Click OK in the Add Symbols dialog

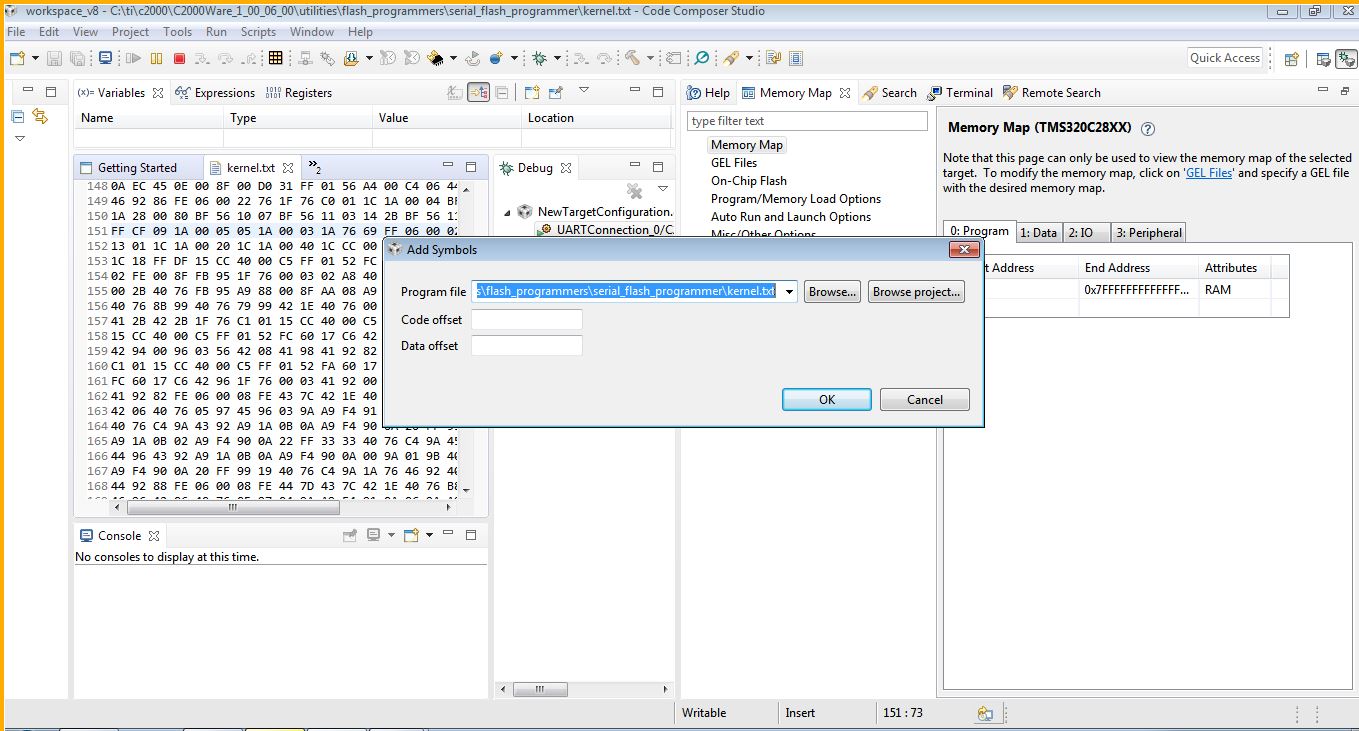tap(826, 399)
